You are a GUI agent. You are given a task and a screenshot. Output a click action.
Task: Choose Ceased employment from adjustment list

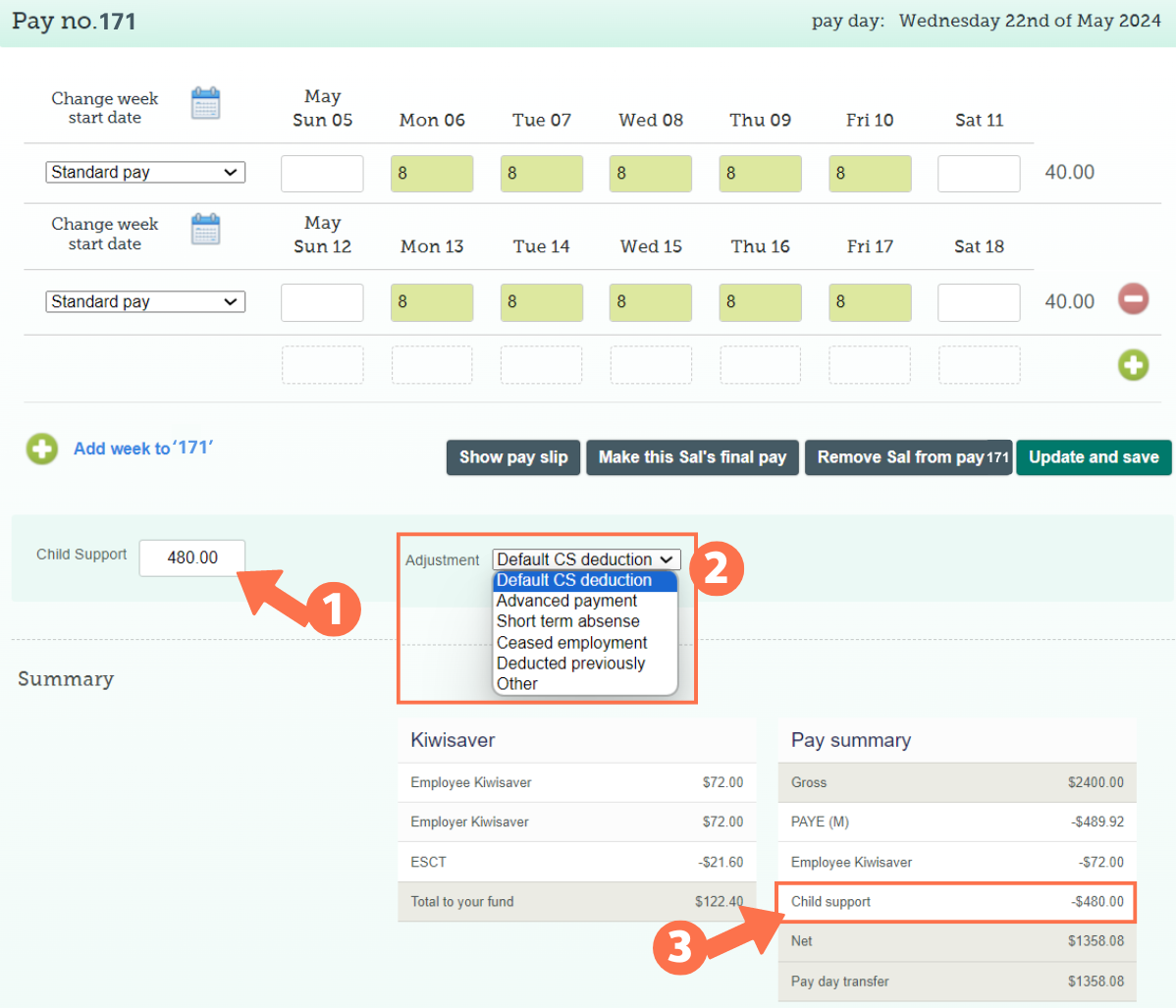point(571,643)
